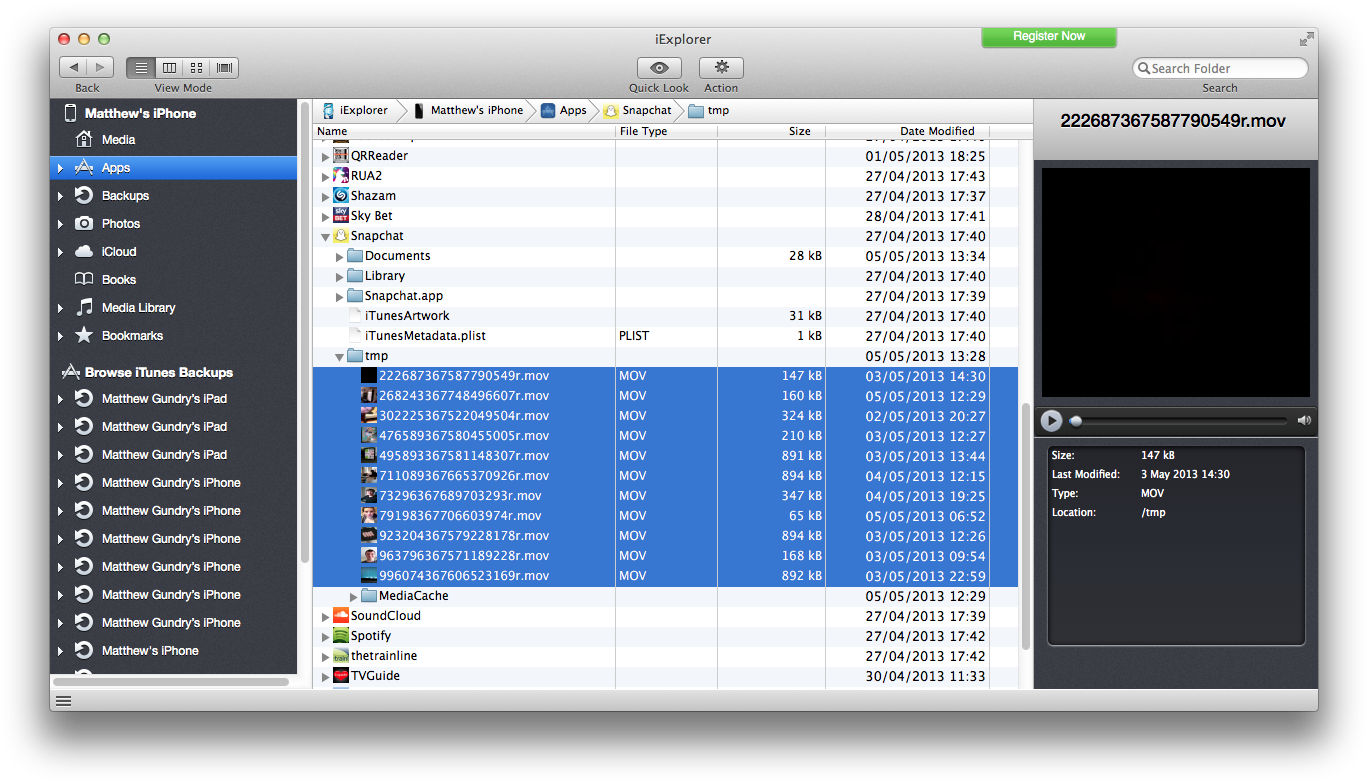
Task: Sort files by Date Modified column
Action: 936,131
